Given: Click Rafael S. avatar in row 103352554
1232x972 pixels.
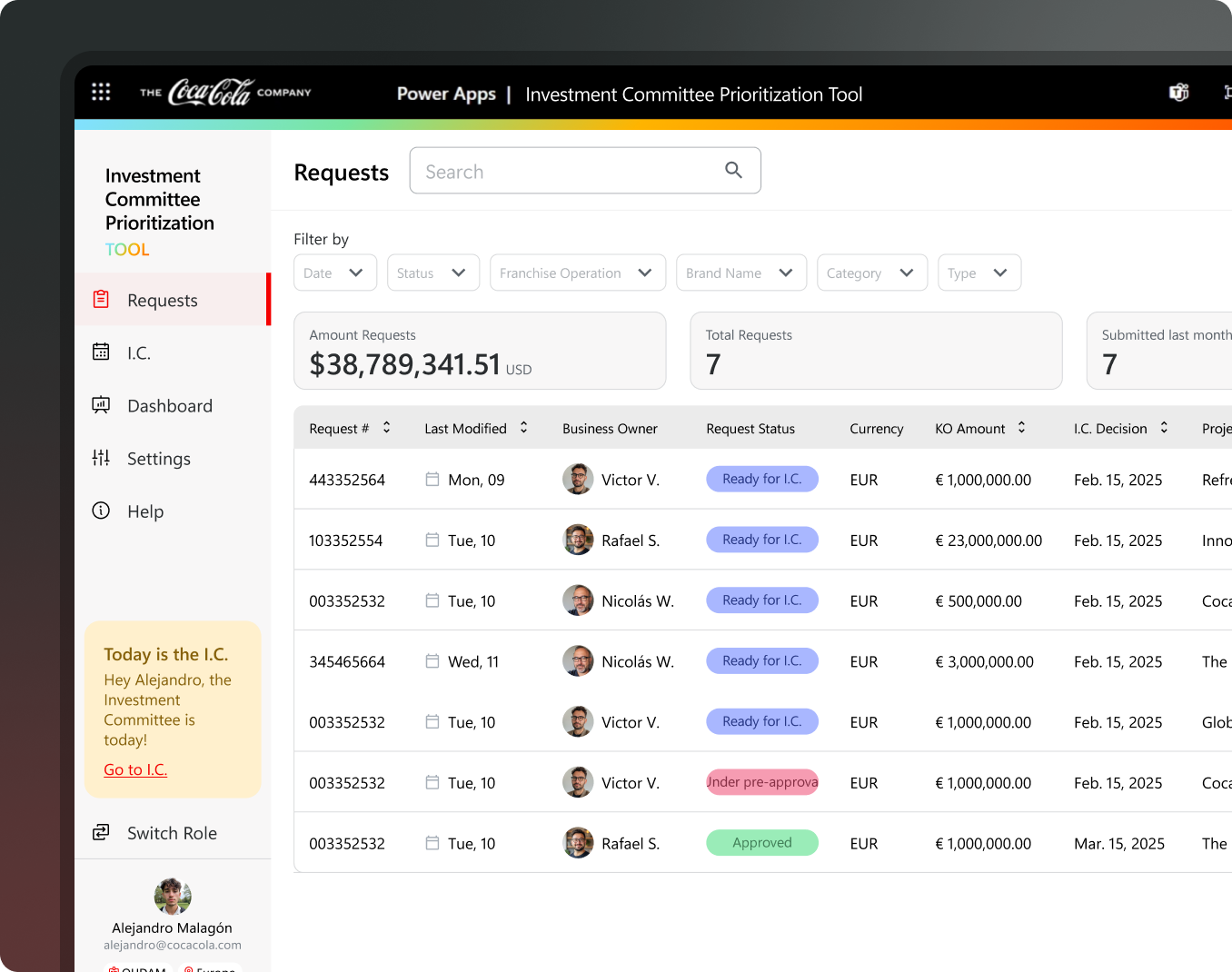Looking at the screenshot, I should pyautogui.click(x=578, y=540).
